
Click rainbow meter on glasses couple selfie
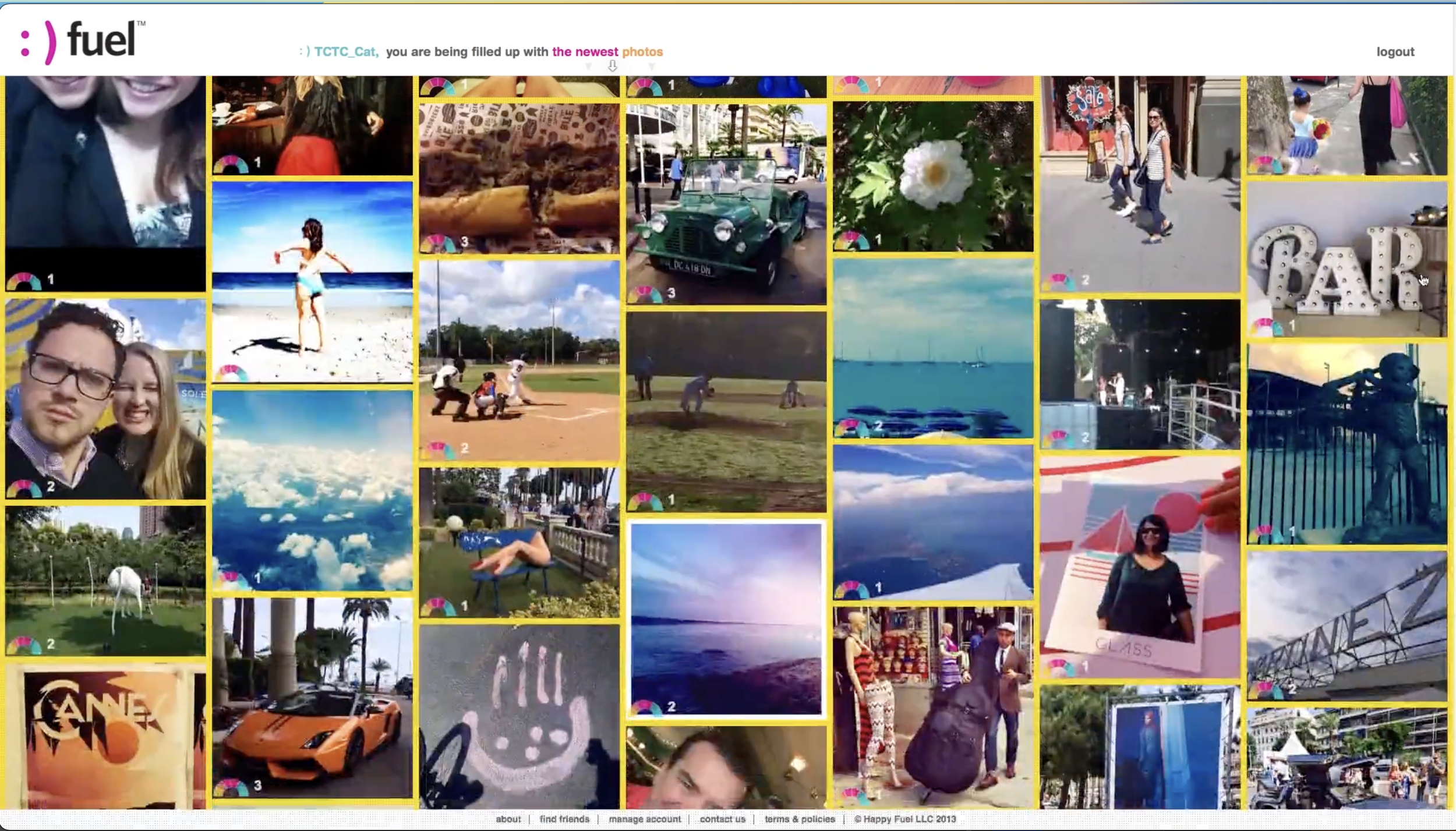pos(24,488)
